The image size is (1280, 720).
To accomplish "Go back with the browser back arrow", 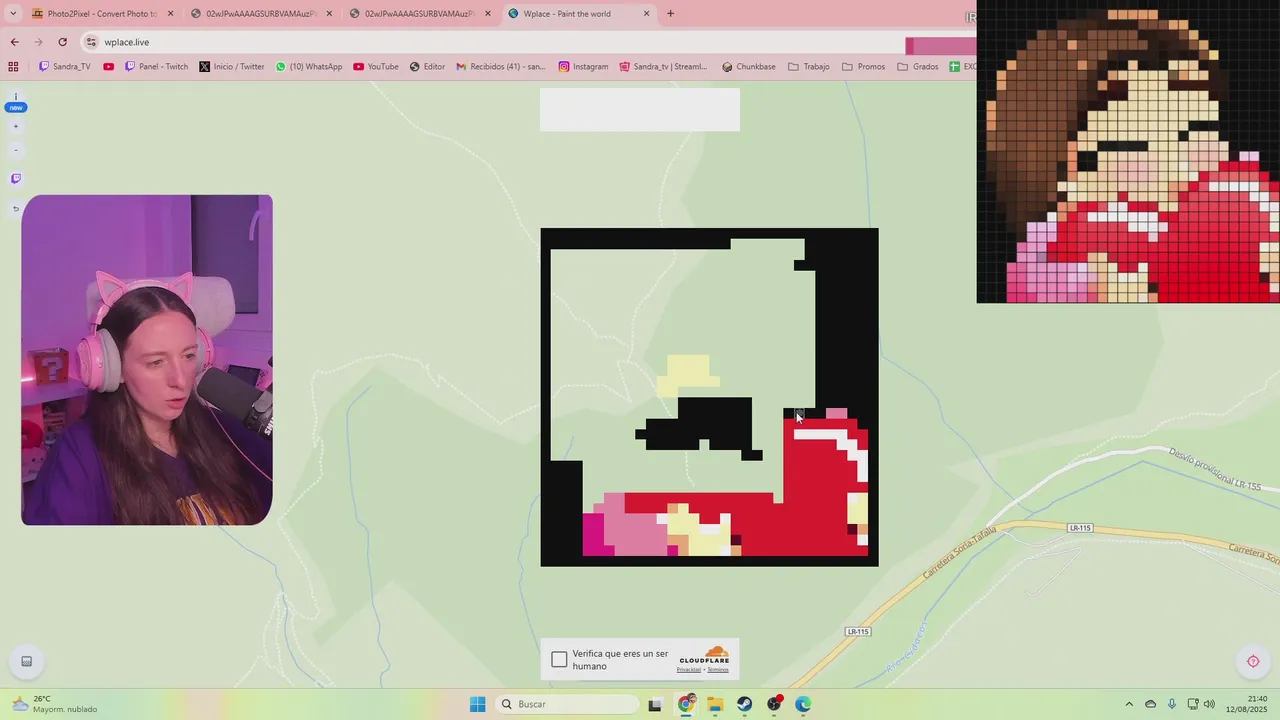I will (14, 42).
